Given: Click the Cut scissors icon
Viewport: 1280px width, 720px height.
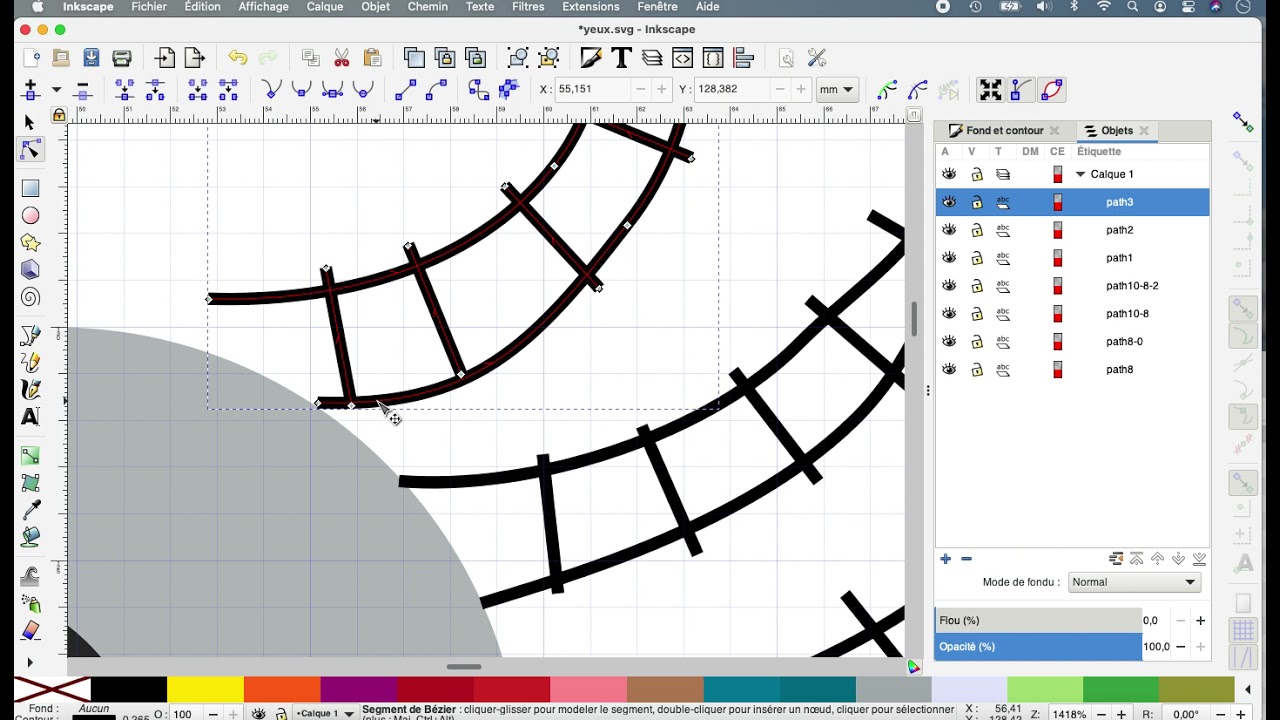Looking at the screenshot, I should pos(341,58).
